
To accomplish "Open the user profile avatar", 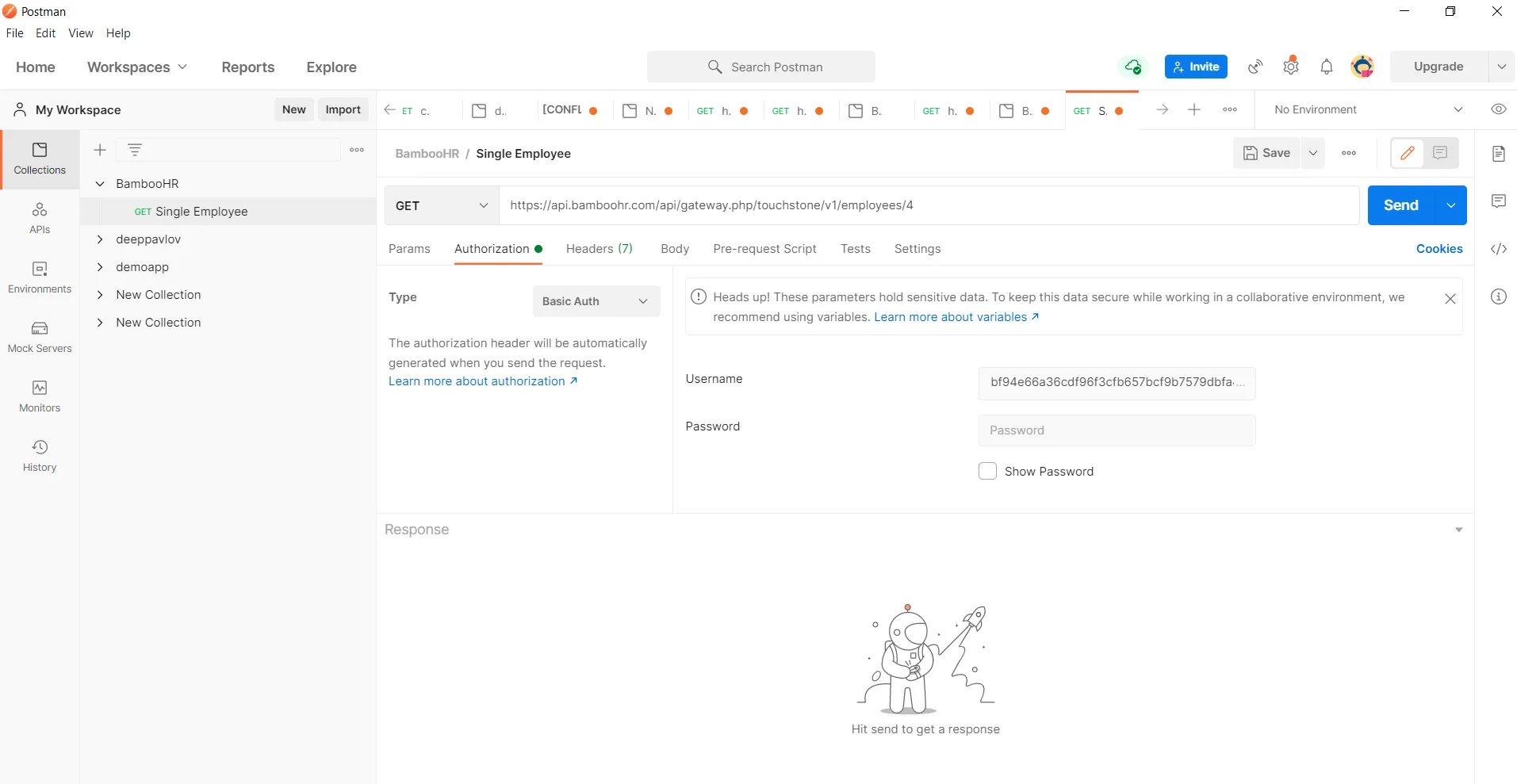I will 1362,67.
